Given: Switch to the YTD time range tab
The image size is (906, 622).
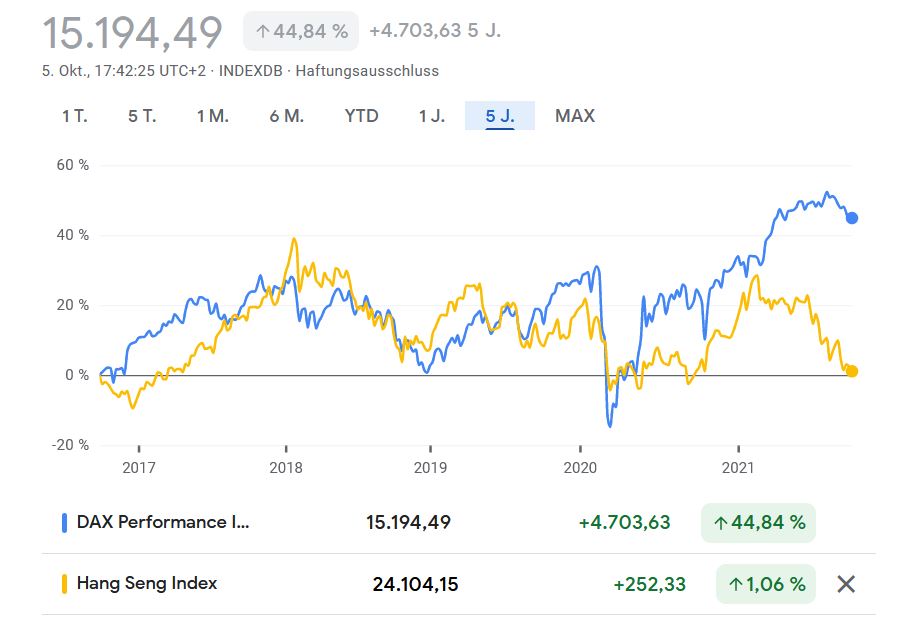Looking at the screenshot, I should (361, 116).
